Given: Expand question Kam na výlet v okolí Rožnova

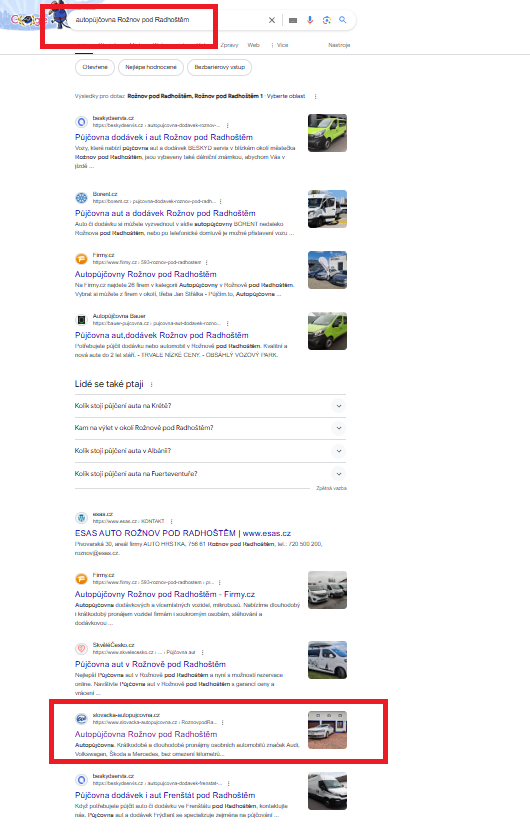Looking at the screenshot, I should [210, 428].
